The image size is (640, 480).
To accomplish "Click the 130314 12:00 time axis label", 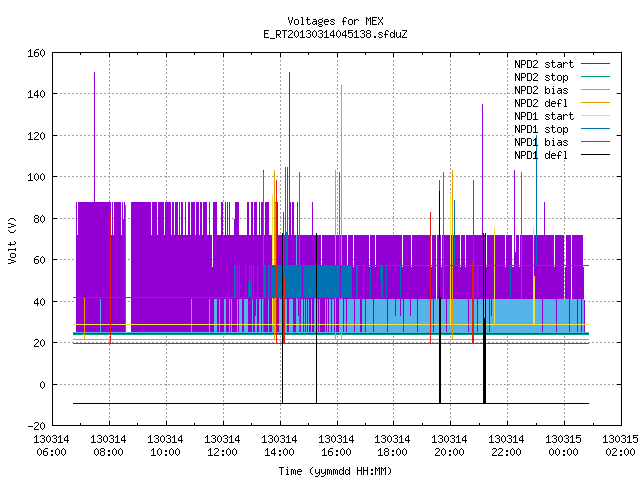I will [x=222, y=446].
